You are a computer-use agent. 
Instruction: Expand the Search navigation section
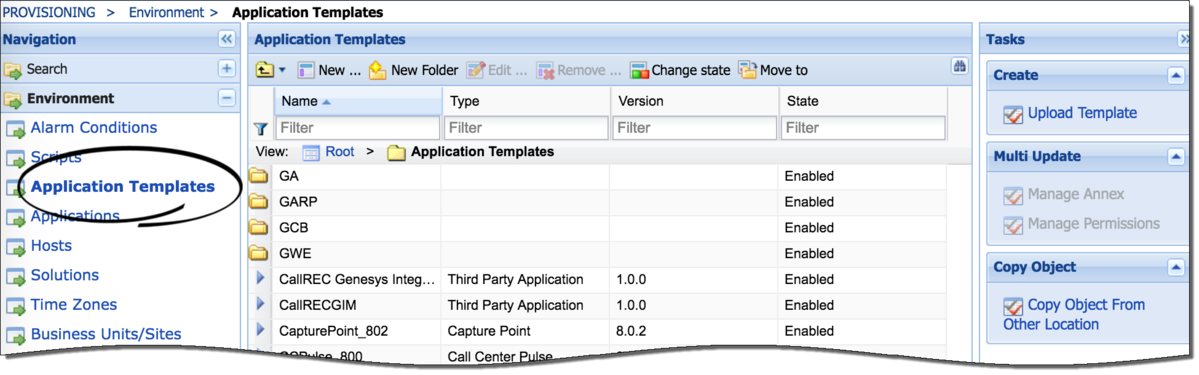[x=226, y=69]
